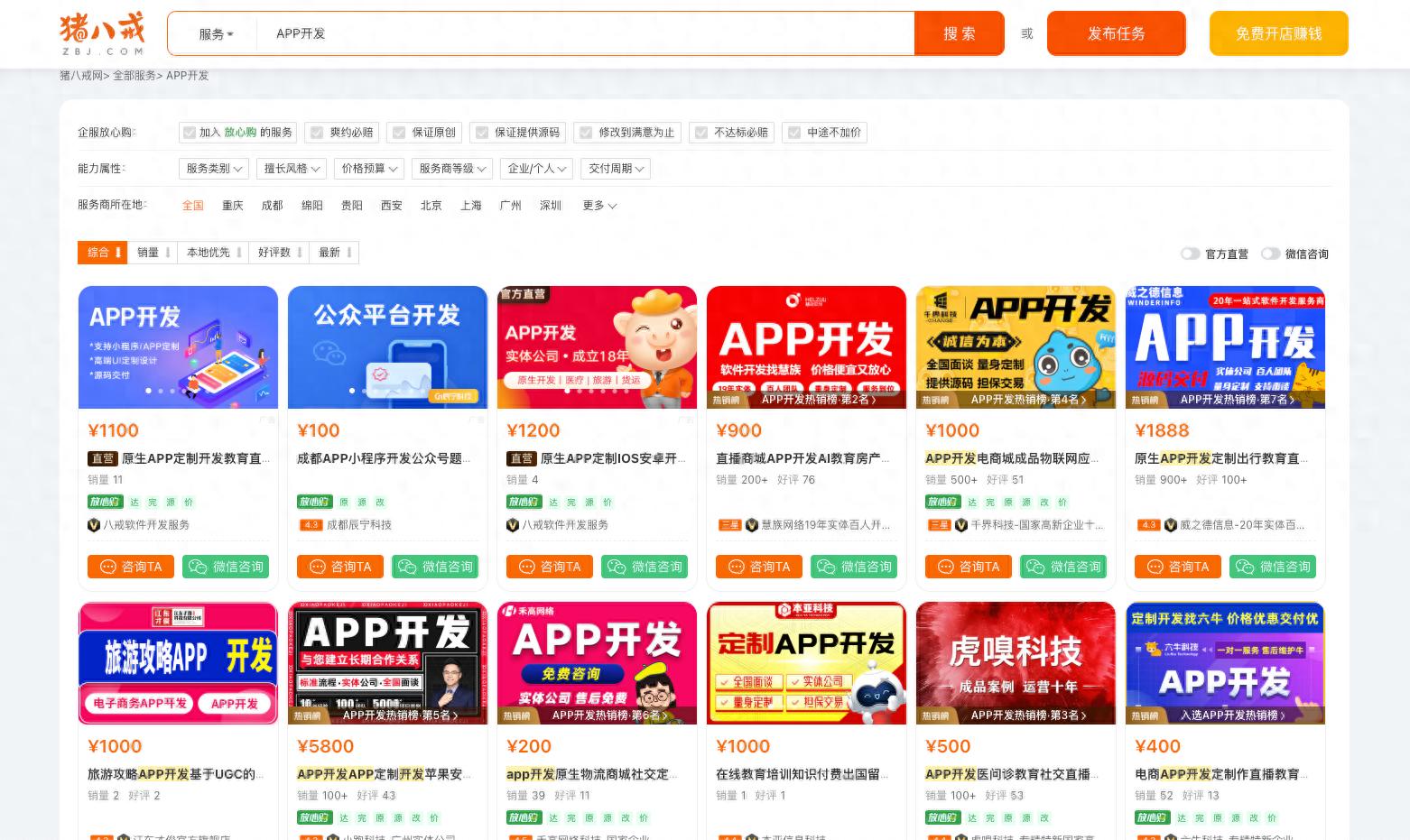The height and width of the screenshot is (840, 1410).
Task: Click the WeChat icon in a 微信咨询 button
Action: point(198,567)
